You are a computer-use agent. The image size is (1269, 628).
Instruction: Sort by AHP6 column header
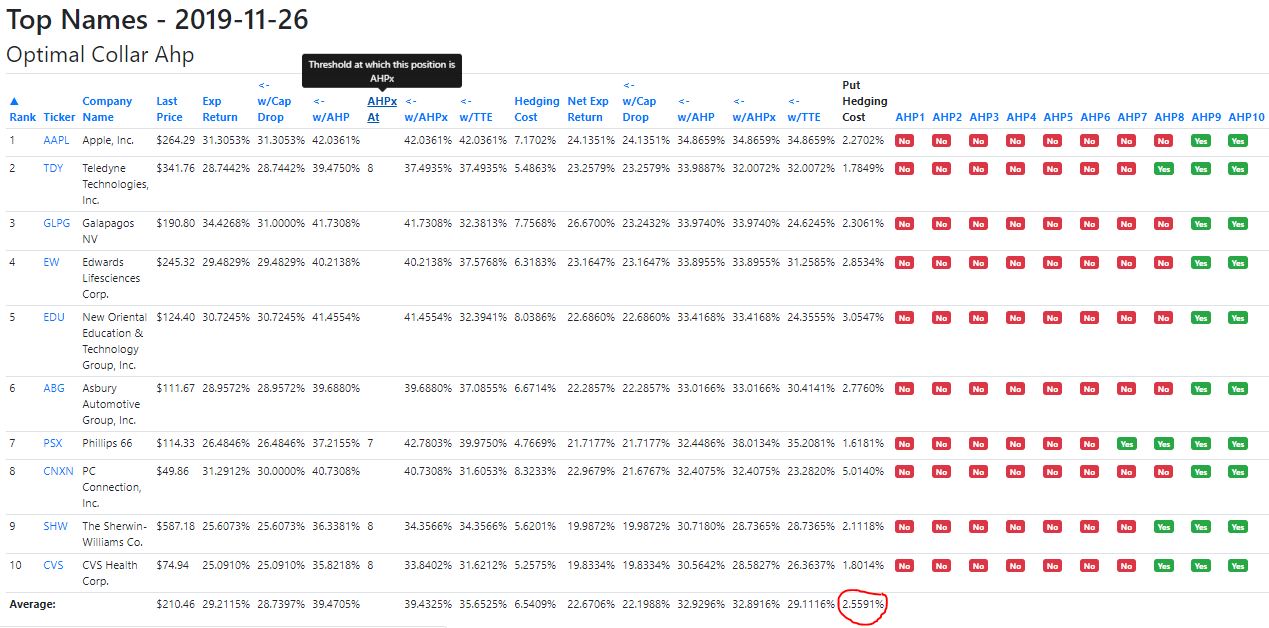tap(1095, 117)
